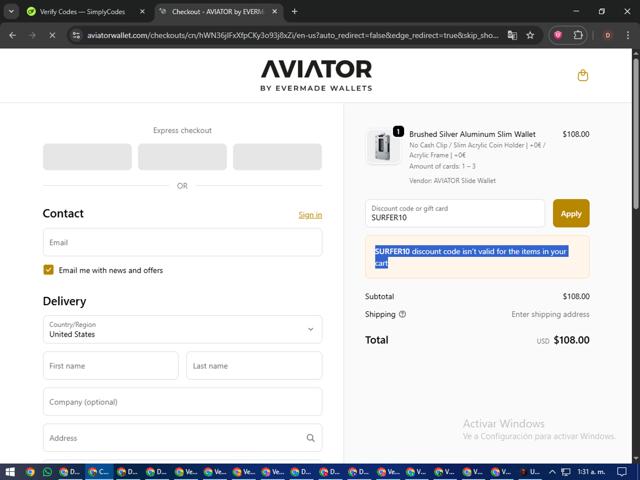Click the network icon in system tray
640x480 pixels.
[566, 472]
